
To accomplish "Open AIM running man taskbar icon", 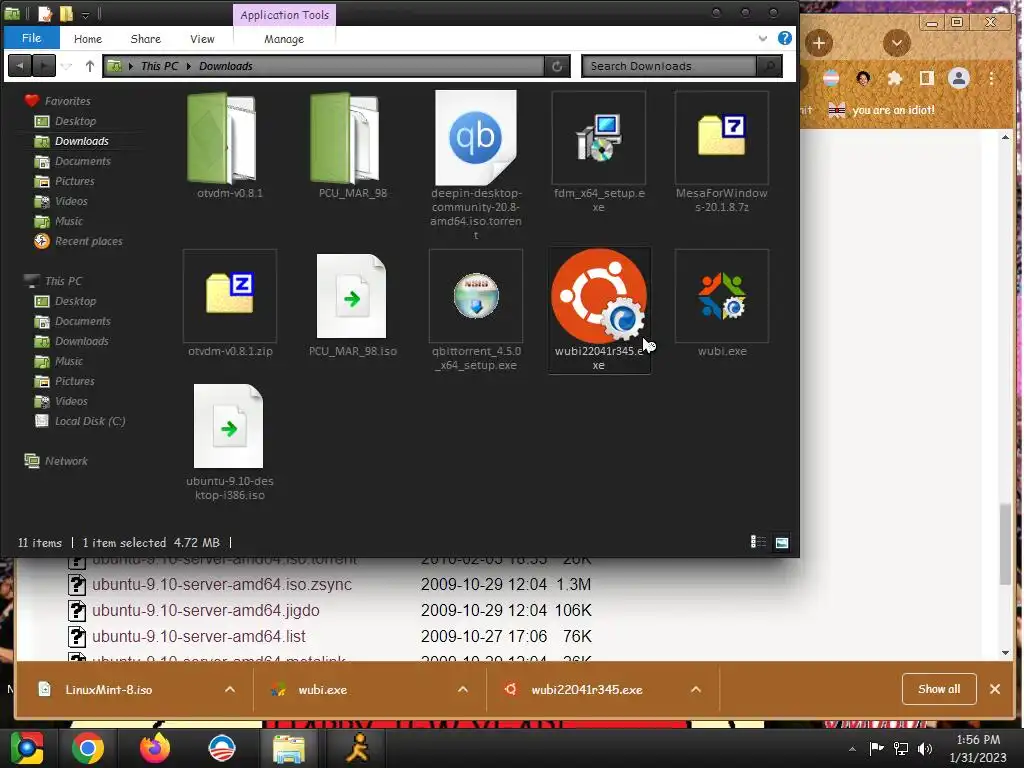I will 357,748.
